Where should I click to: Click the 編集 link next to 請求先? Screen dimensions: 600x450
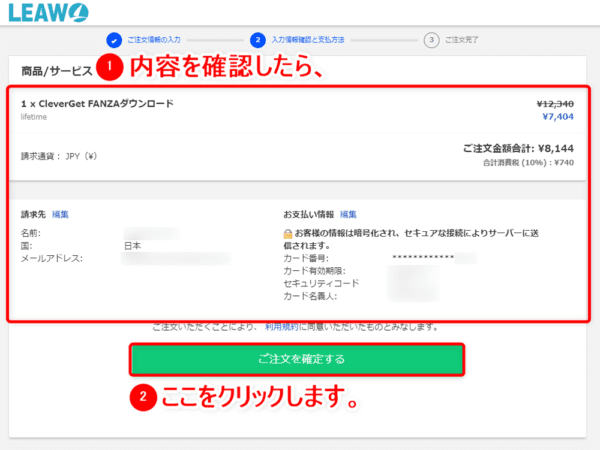point(60,214)
